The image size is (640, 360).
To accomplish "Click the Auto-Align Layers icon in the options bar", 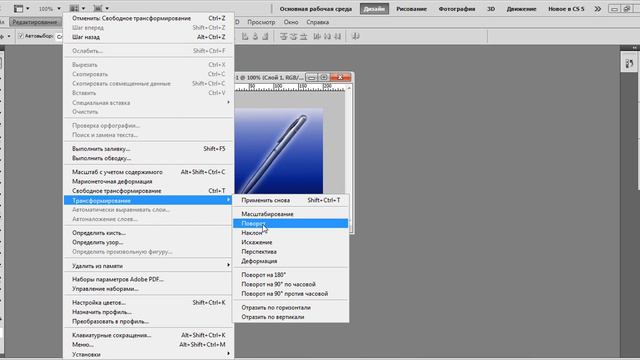I will click(x=356, y=36).
